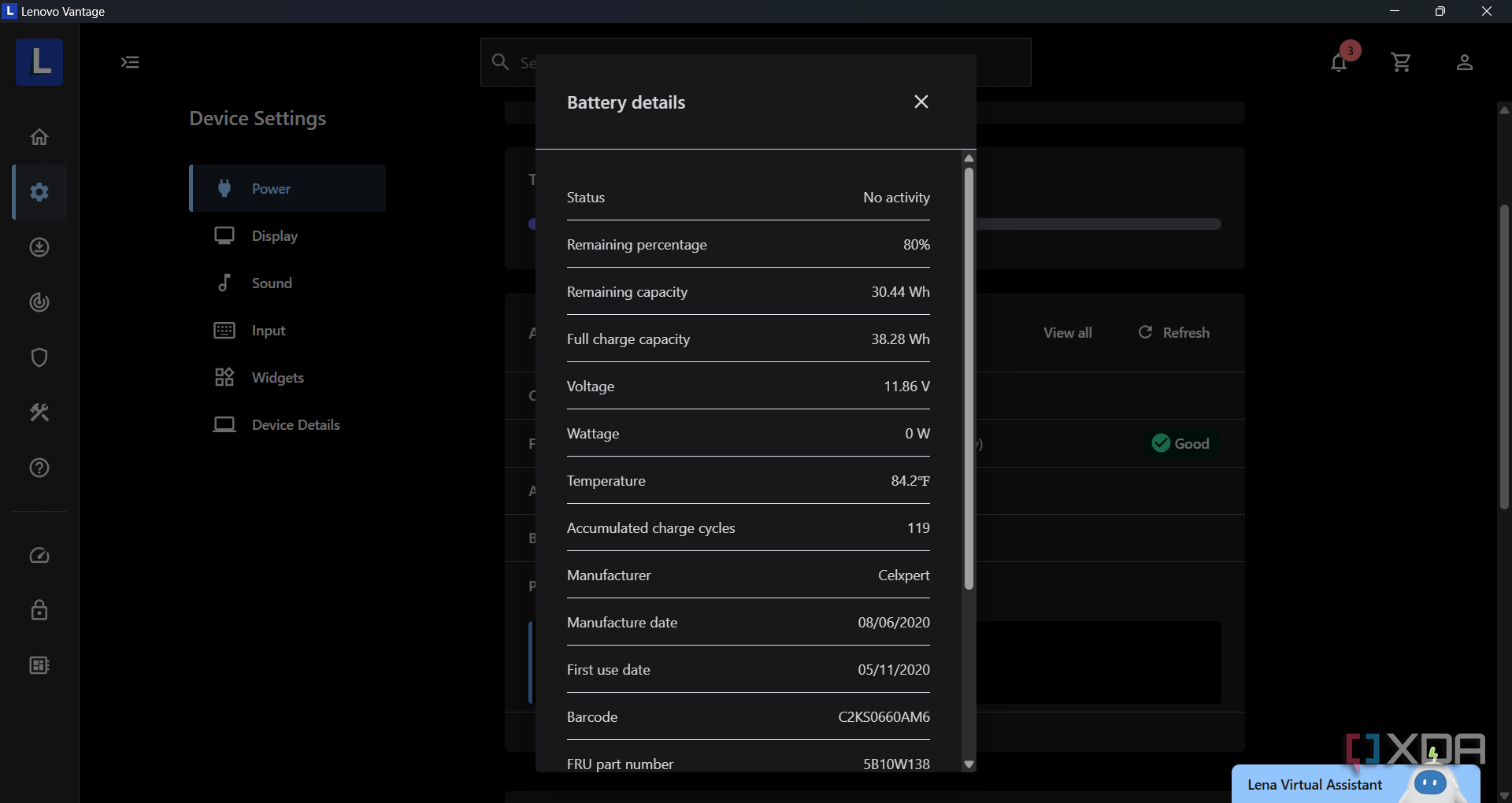Click the 38.28 Wh full charge value
The image size is (1512, 803).
[x=900, y=339]
